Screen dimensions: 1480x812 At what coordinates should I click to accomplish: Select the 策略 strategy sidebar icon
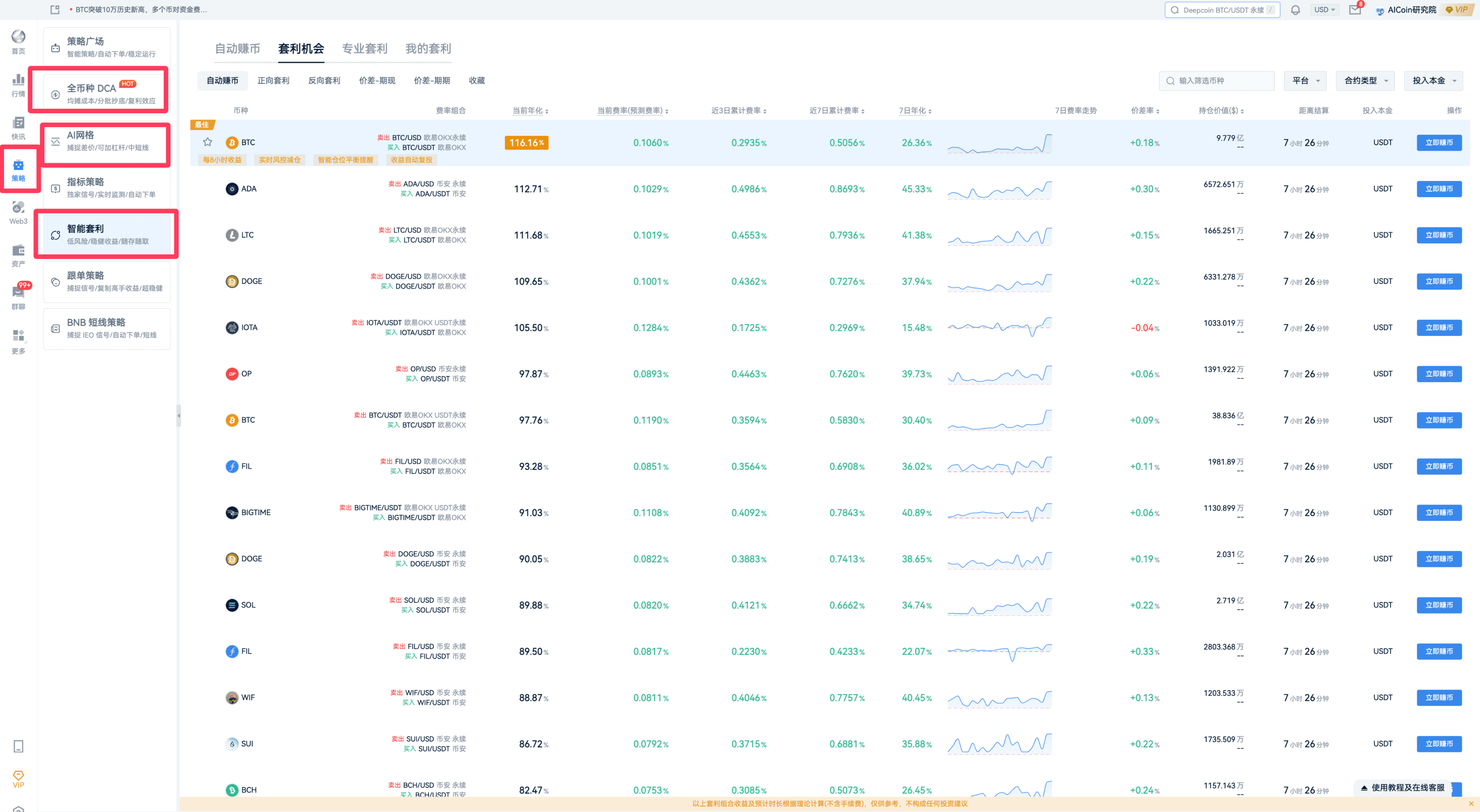click(18, 170)
